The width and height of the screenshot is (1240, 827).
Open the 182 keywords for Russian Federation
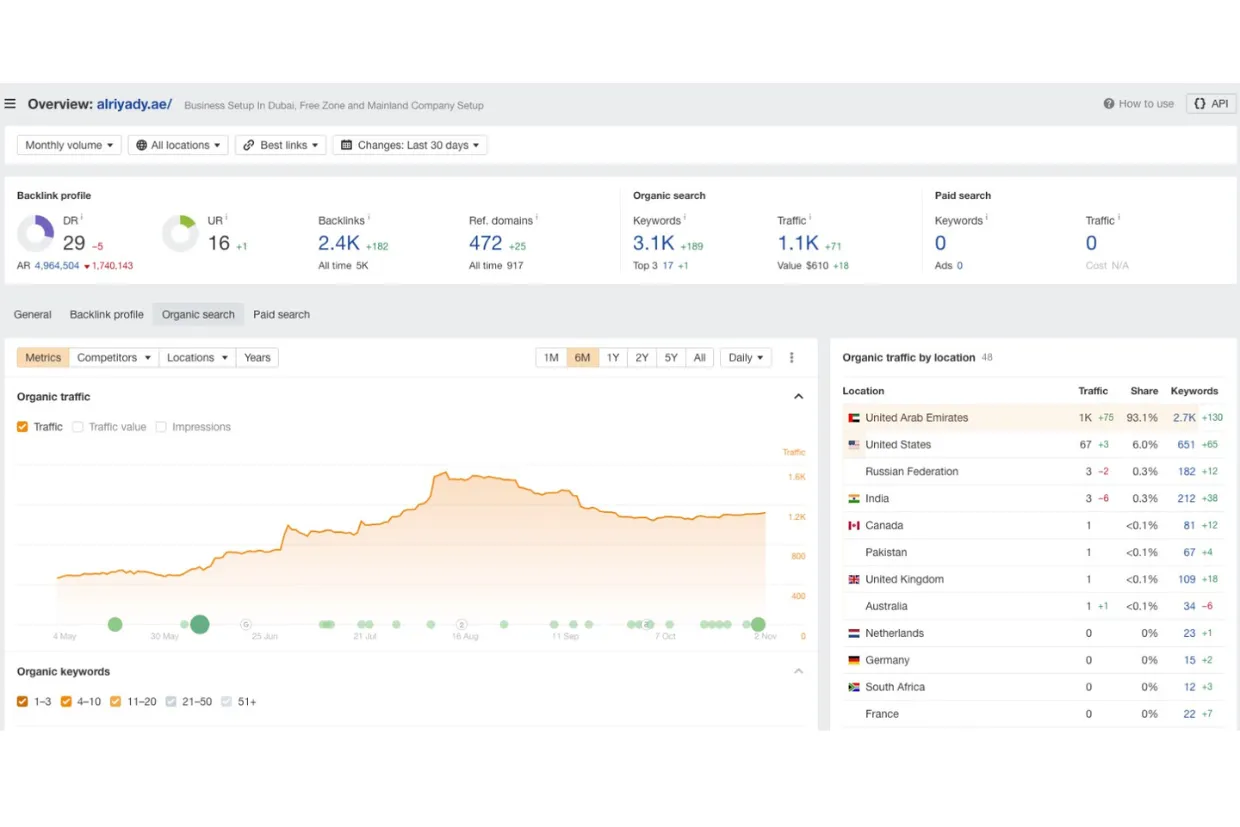pyautogui.click(x=1186, y=472)
